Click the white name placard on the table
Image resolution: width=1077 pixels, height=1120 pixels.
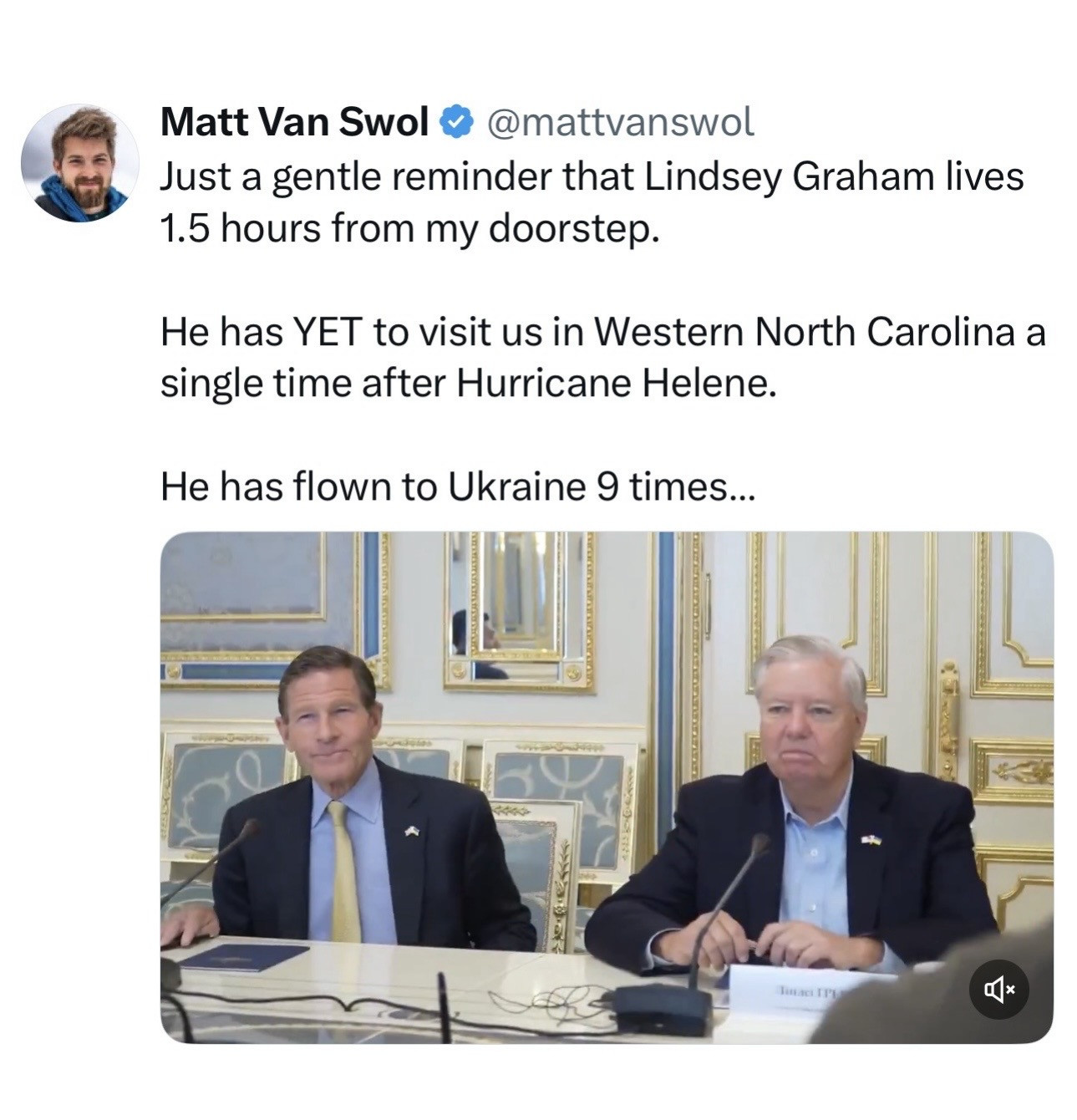pos(802,993)
